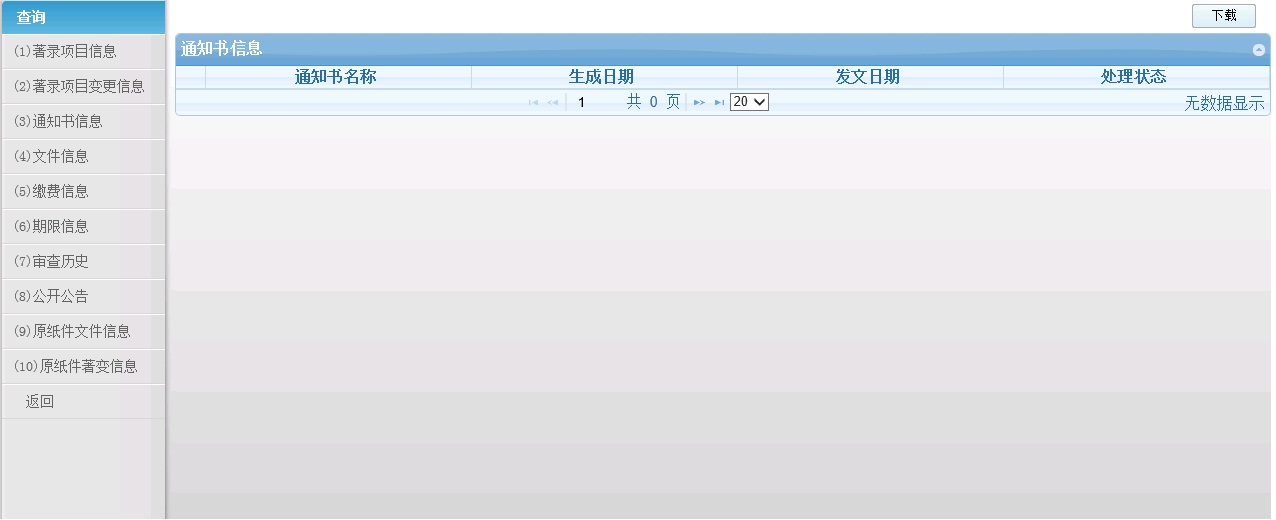1276x520 pixels.
Task: View (6)期限信息 entry
Action: pos(52,226)
